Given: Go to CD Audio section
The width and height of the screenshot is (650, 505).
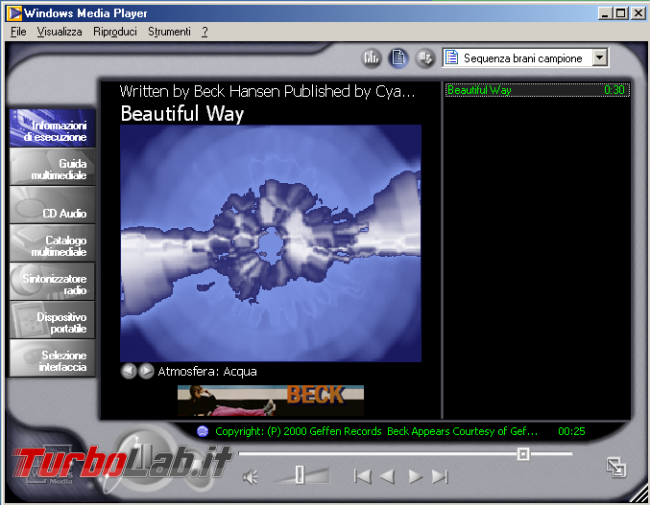Looking at the screenshot, I should (52, 205).
